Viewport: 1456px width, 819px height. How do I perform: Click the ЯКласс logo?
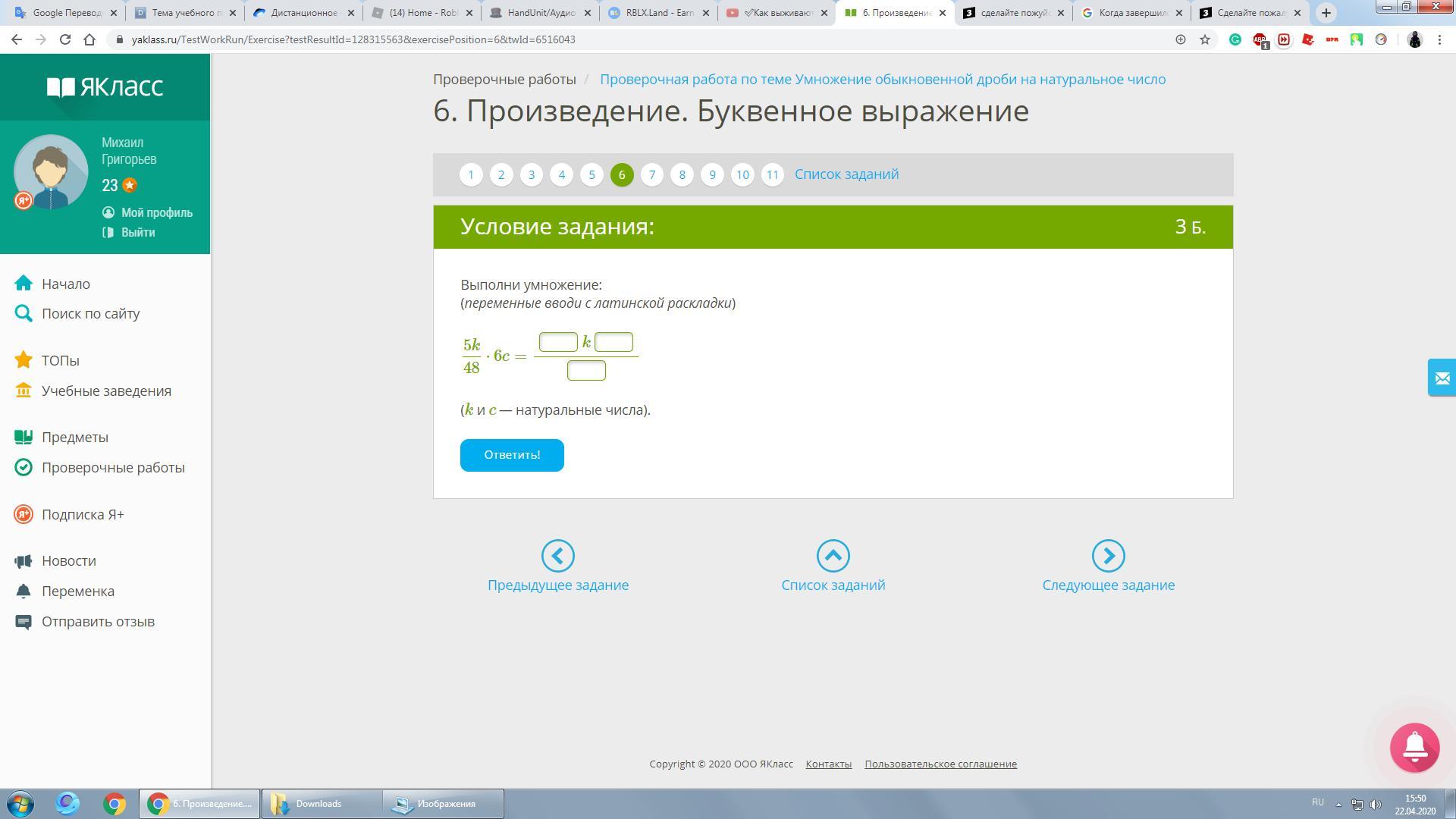[x=105, y=86]
